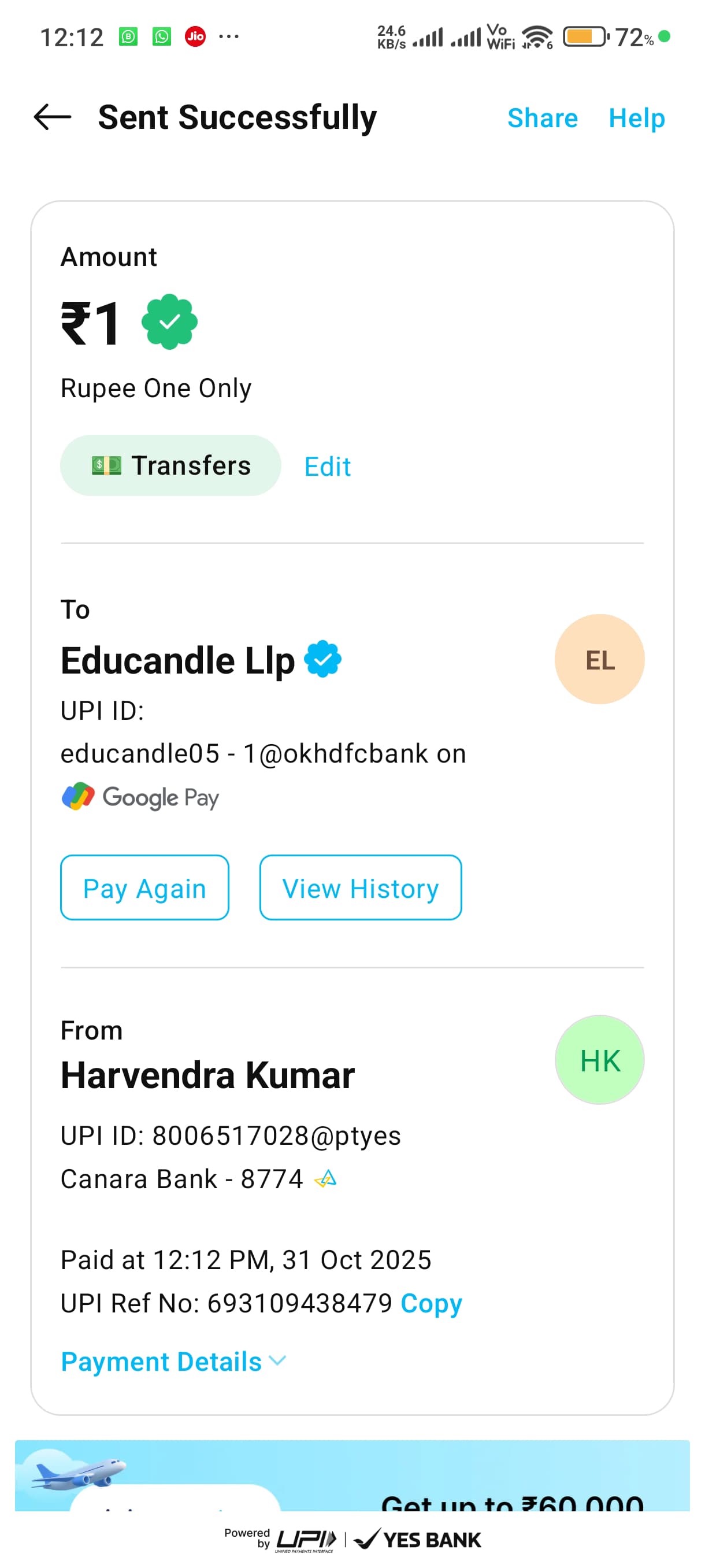This screenshot has height=1568, width=705.
Task: Open Help for this transaction
Action: 636,118
